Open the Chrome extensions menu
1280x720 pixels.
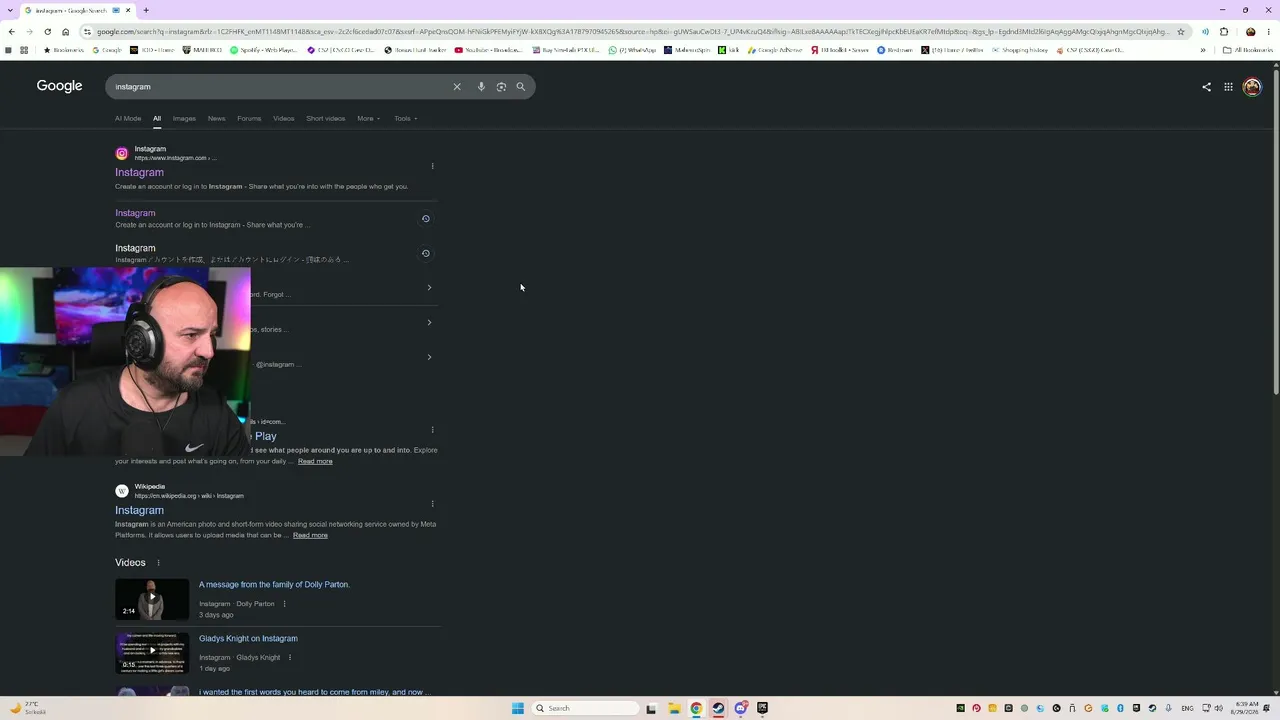point(1224,32)
